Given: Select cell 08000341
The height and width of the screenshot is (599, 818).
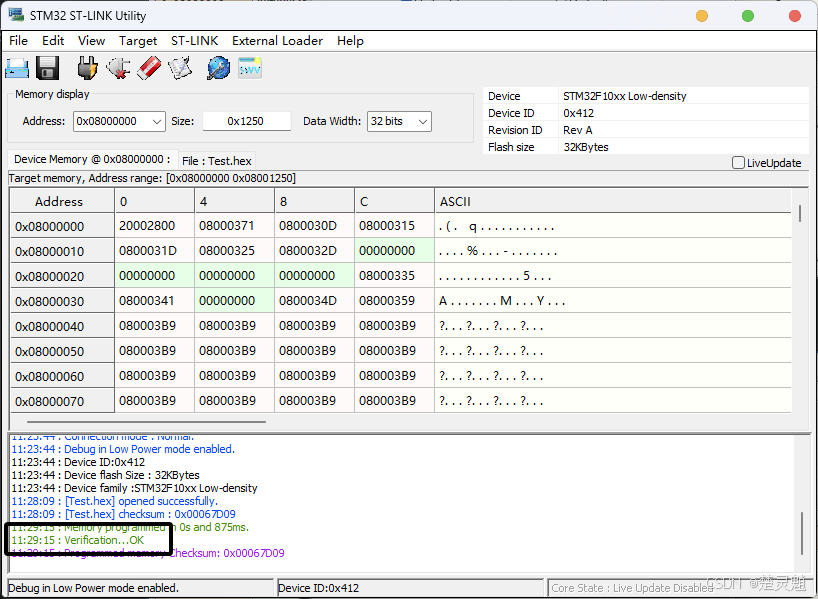Looking at the screenshot, I should pyautogui.click(x=154, y=301).
